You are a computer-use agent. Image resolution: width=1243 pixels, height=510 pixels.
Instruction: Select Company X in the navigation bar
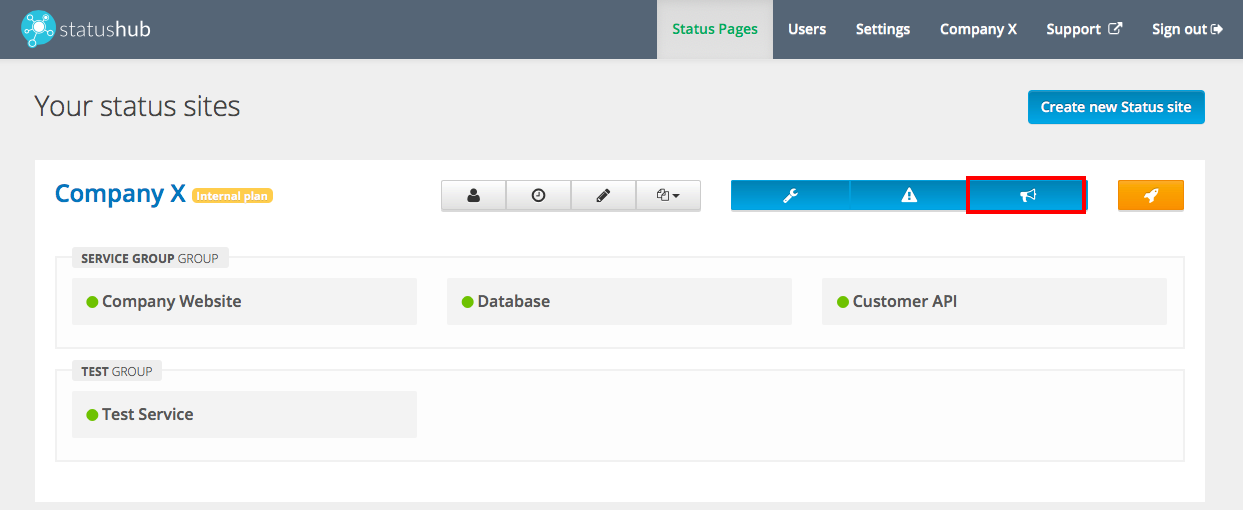click(978, 29)
